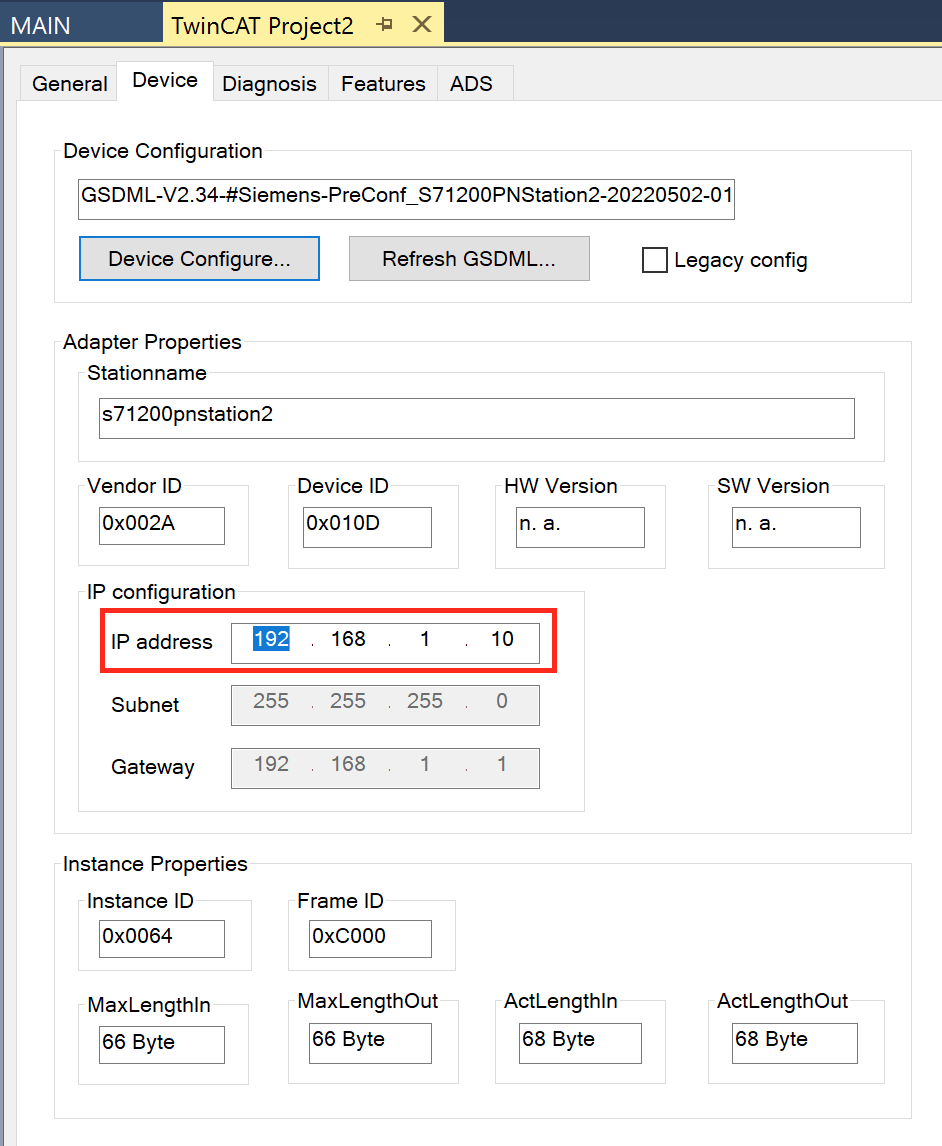The height and width of the screenshot is (1146, 942).
Task: Click the Device Configure... button
Action: click(200, 259)
